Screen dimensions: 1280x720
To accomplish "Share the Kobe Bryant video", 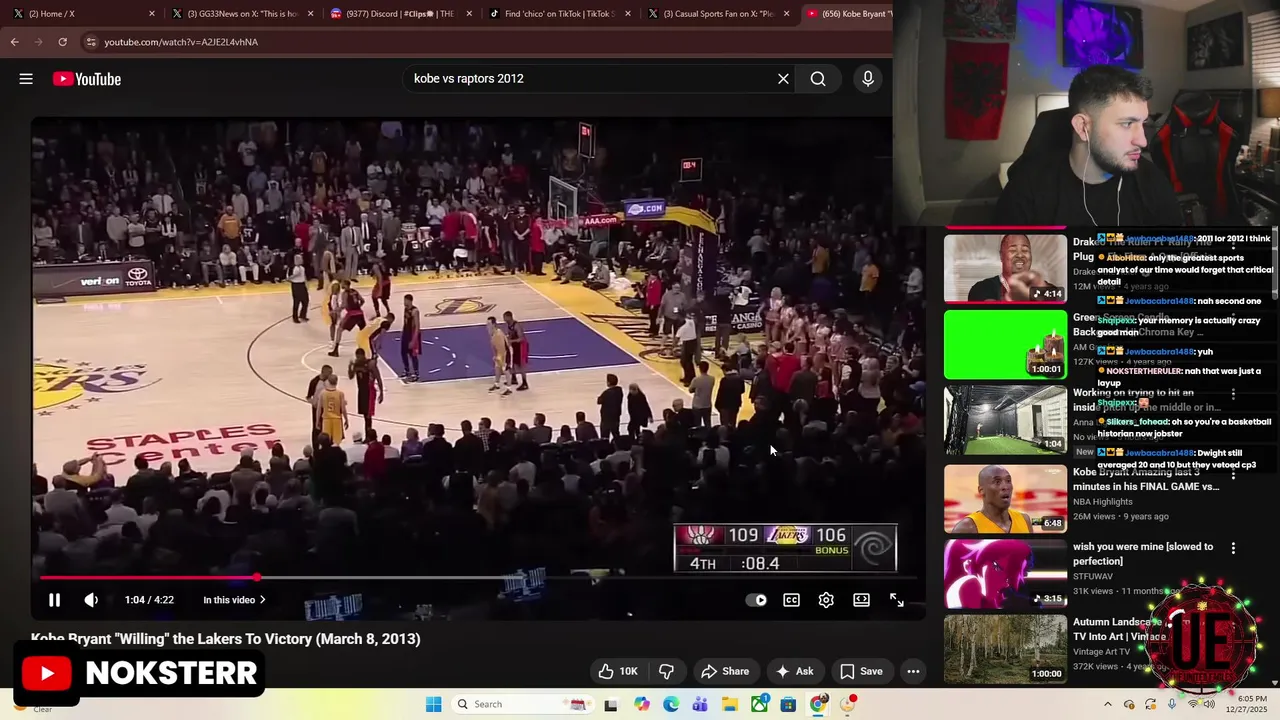I will [x=725, y=671].
